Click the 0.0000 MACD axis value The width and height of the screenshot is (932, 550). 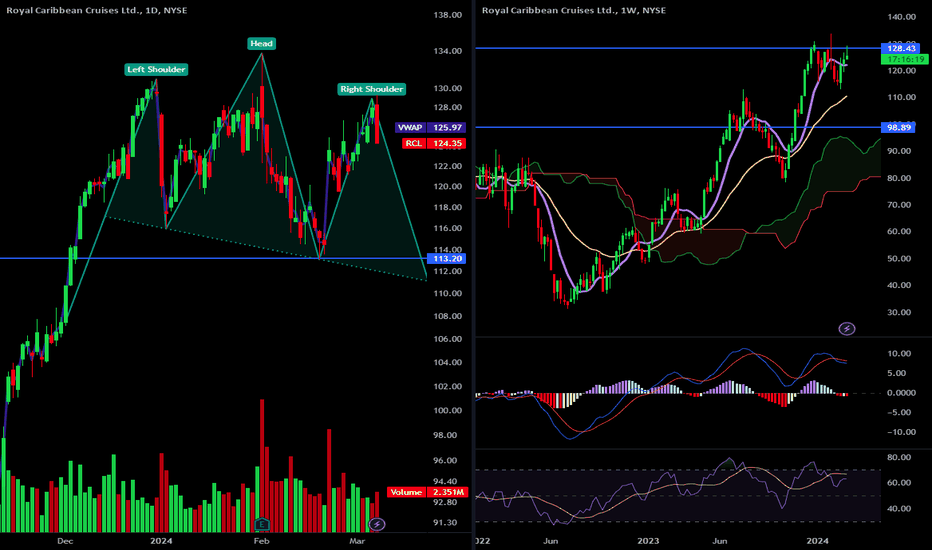[901, 393]
